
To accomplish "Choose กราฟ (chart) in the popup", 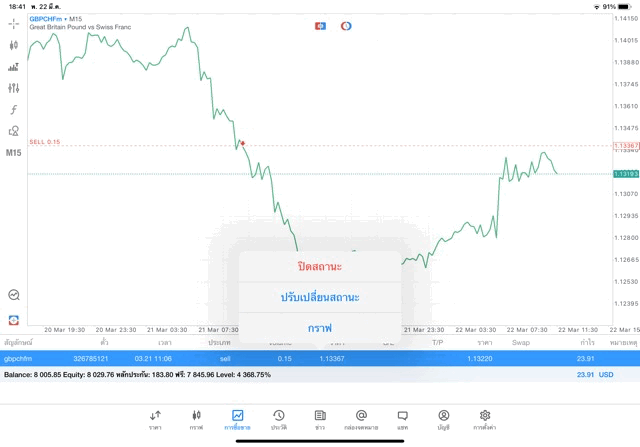I will [320, 328].
